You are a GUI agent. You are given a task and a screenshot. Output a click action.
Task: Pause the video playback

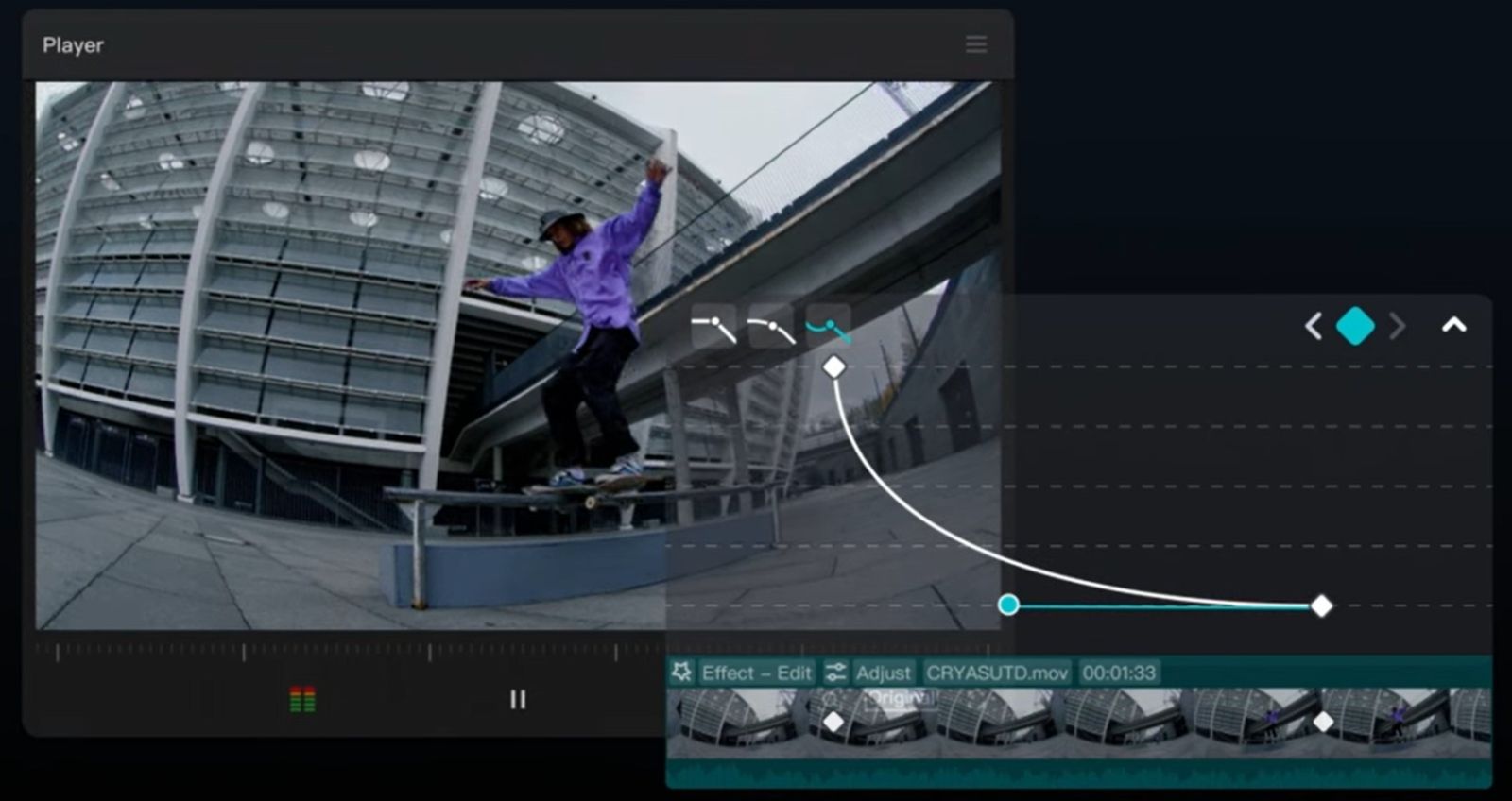(x=518, y=700)
